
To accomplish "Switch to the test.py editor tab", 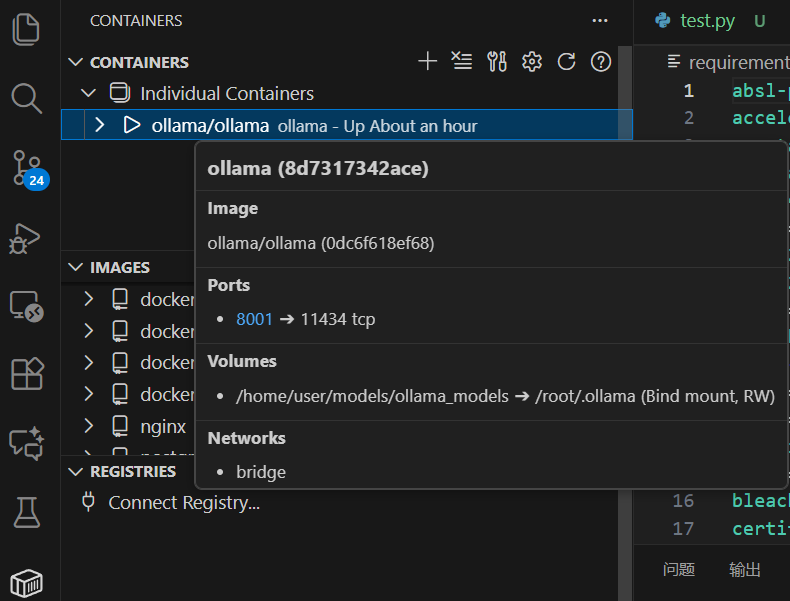I will pyautogui.click(x=707, y=20).
